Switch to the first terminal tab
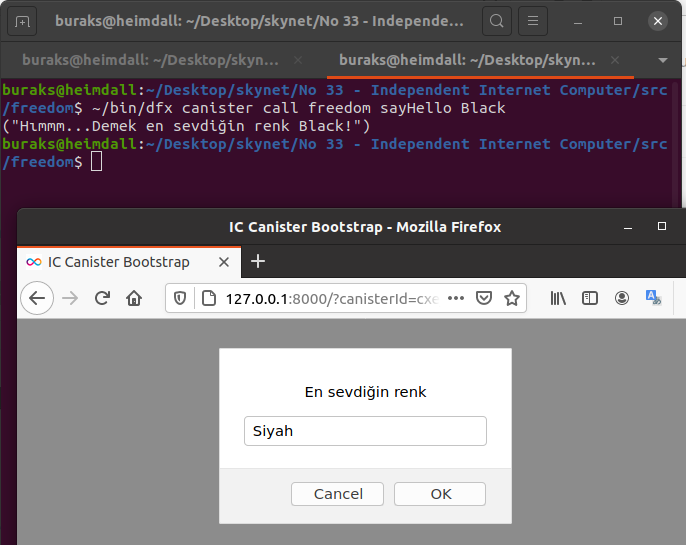The image size is (686, 545). [x=150, y=60]
